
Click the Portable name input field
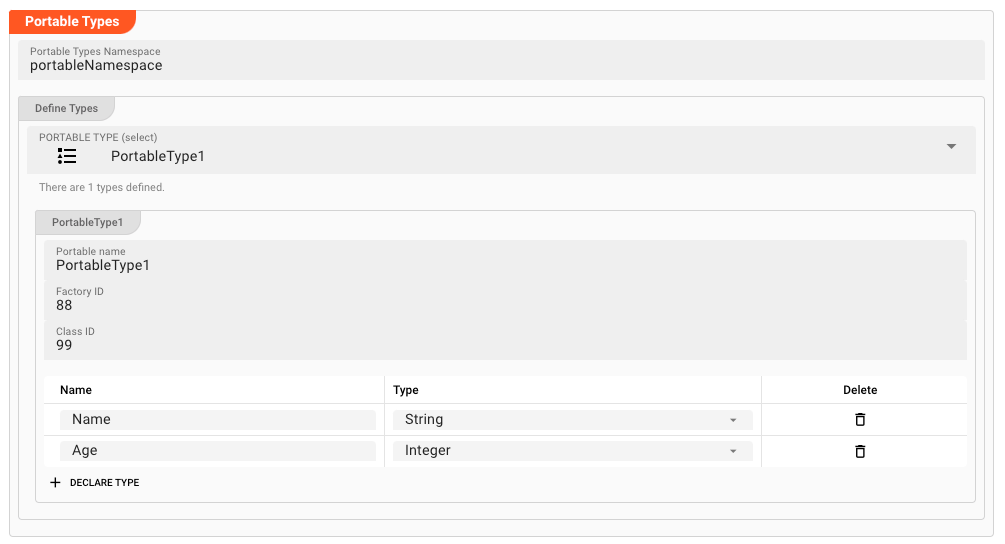tap(500, 265)
